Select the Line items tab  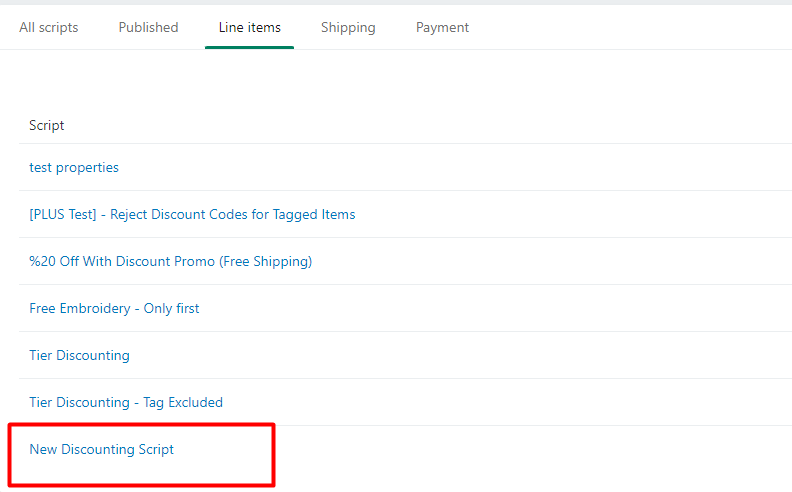click(x=249, y=27)
